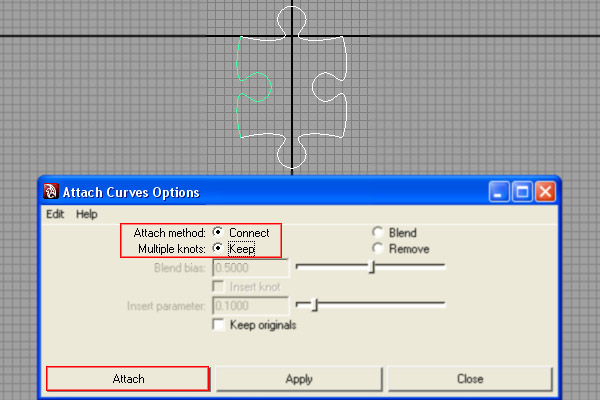Select the Blend attach method

pos(377,232)
